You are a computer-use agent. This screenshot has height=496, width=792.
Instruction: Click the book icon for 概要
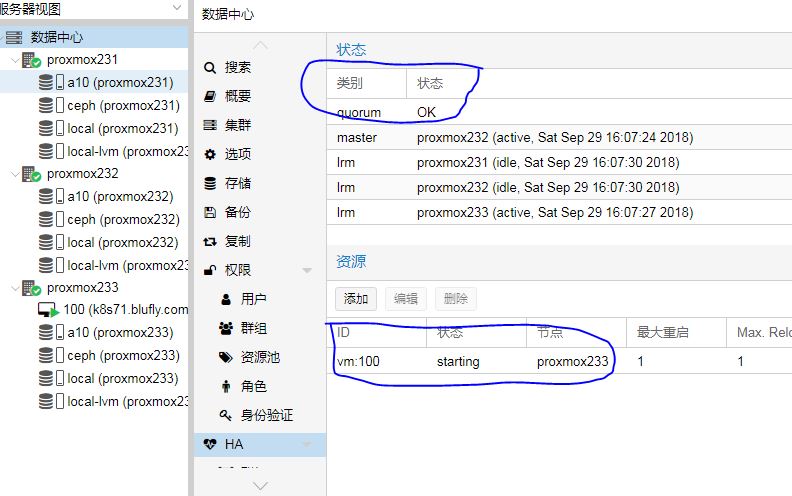point(210,96)
